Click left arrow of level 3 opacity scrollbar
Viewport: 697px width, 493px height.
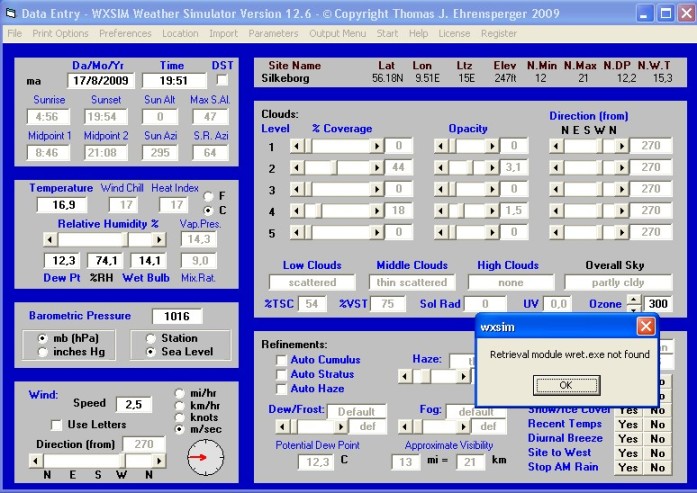coord(441,189)
